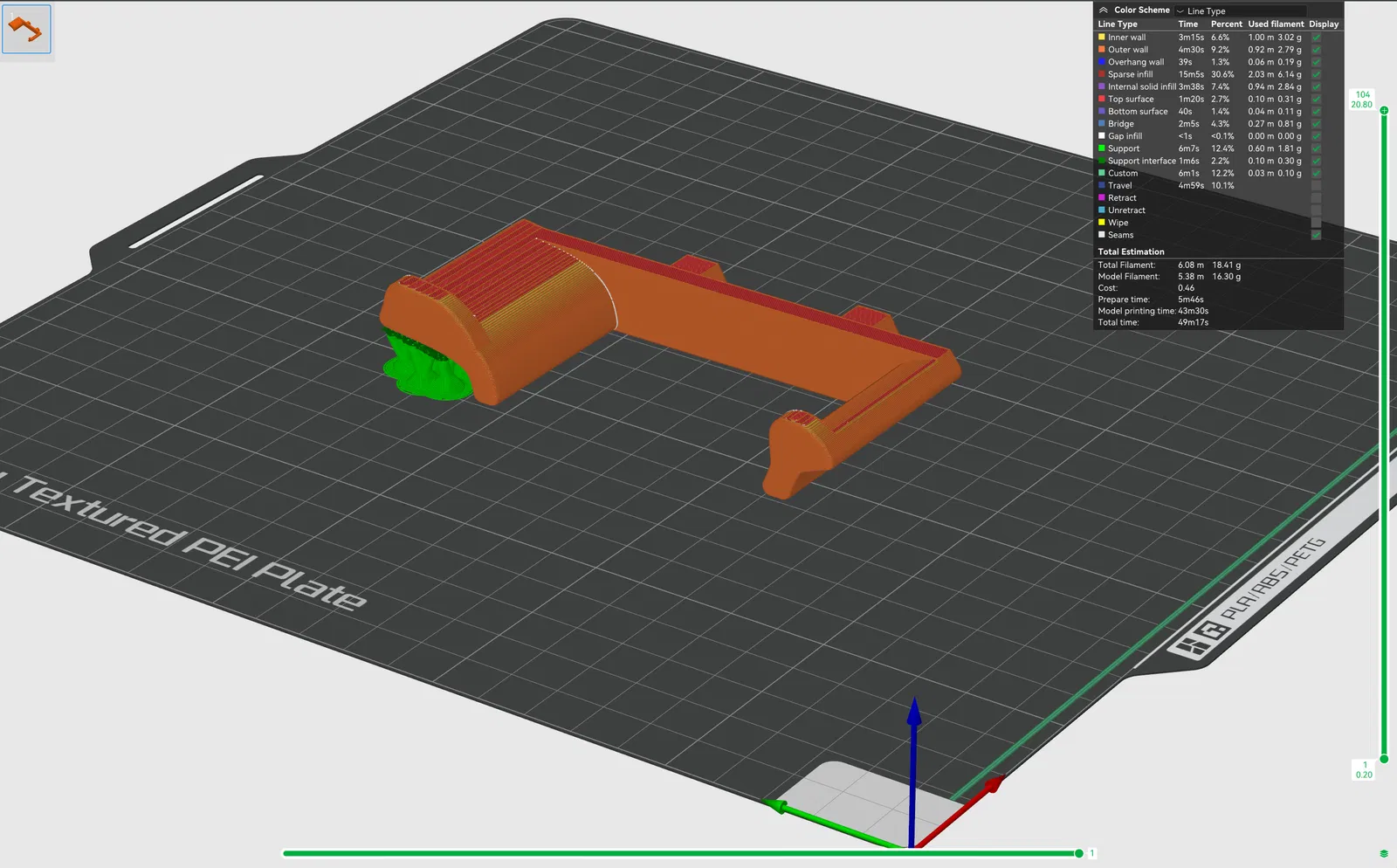This screenshot has height=868, width=1397.
Task: Click the Sparse infill "30.6%" value
Action: pyautogui.click(x=1222, y=74)
